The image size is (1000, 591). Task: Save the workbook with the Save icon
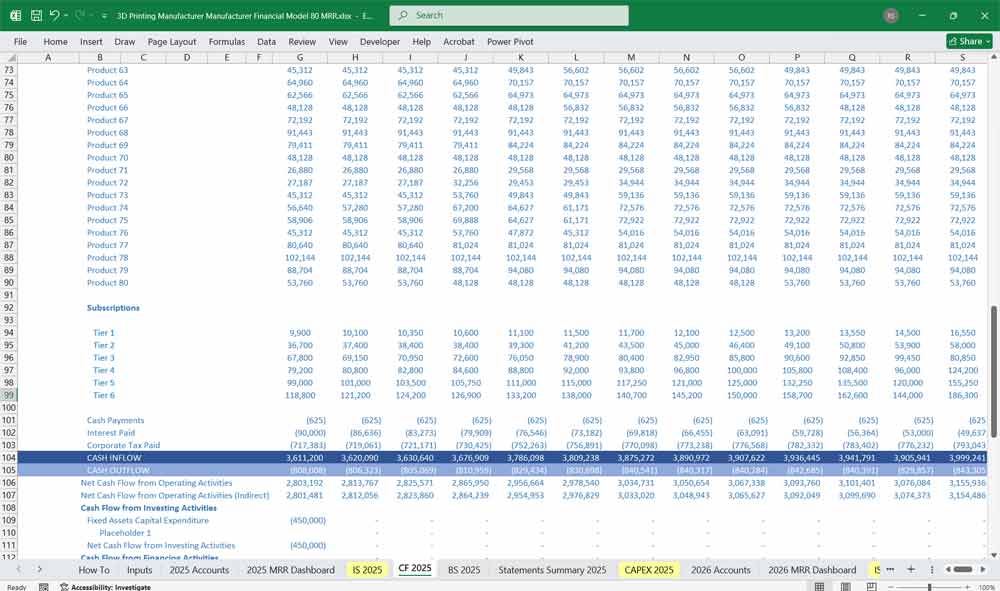(36, 15)
